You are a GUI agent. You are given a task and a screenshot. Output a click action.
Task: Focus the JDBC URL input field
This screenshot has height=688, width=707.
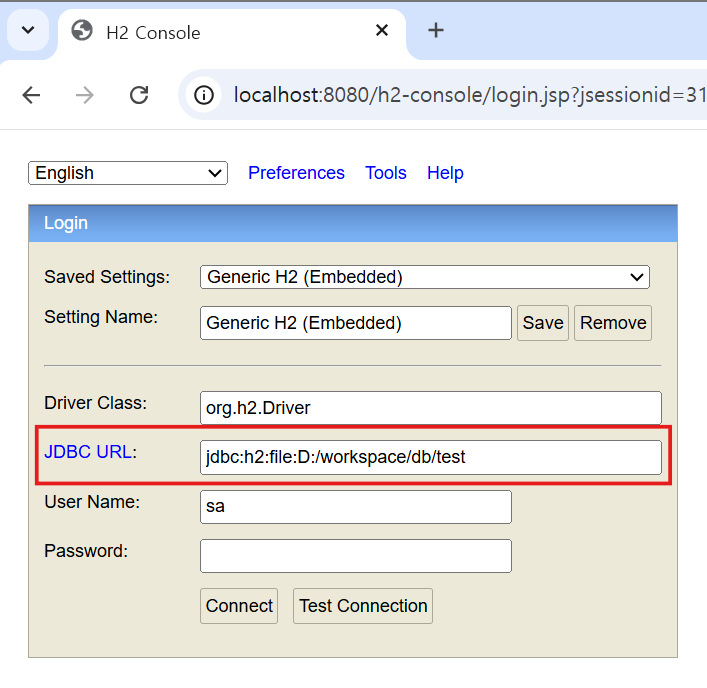(x=431, y=457)
